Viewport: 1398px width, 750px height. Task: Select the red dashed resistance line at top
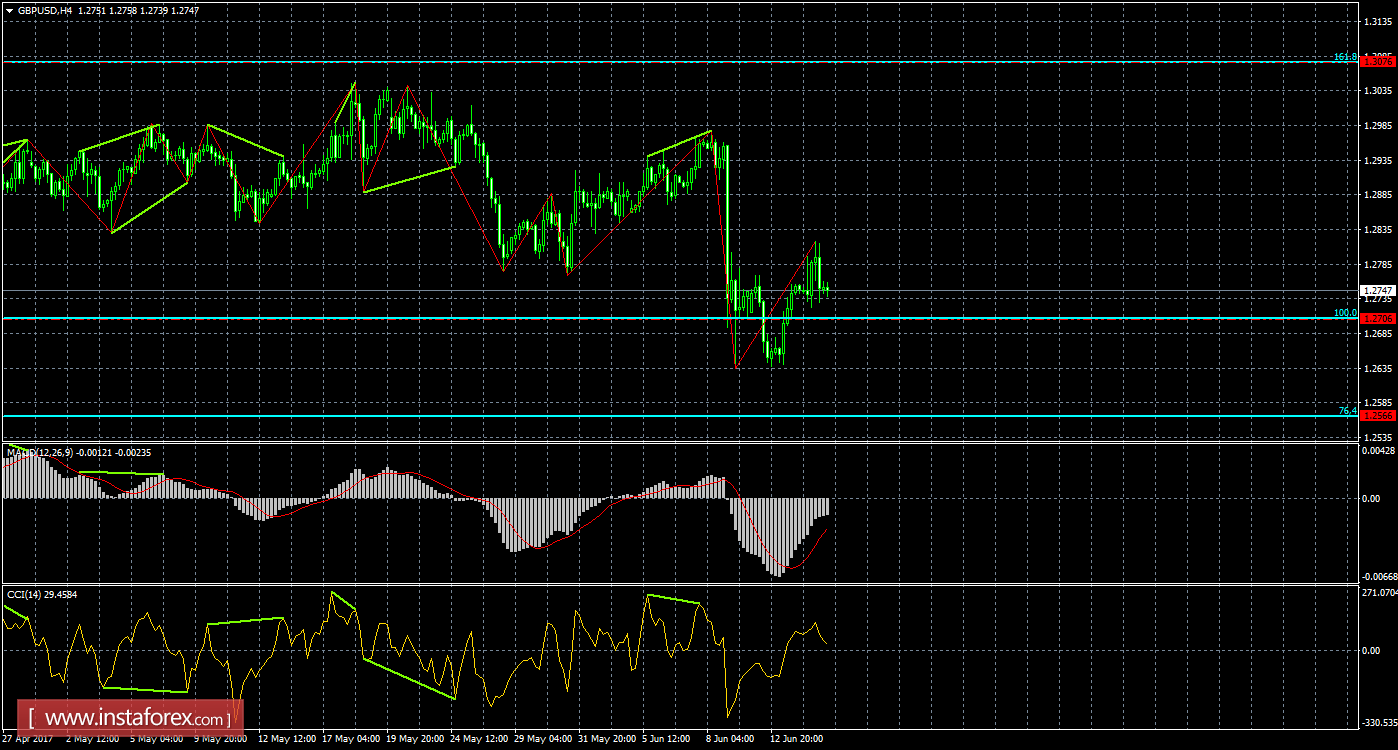tap(600, 60)
